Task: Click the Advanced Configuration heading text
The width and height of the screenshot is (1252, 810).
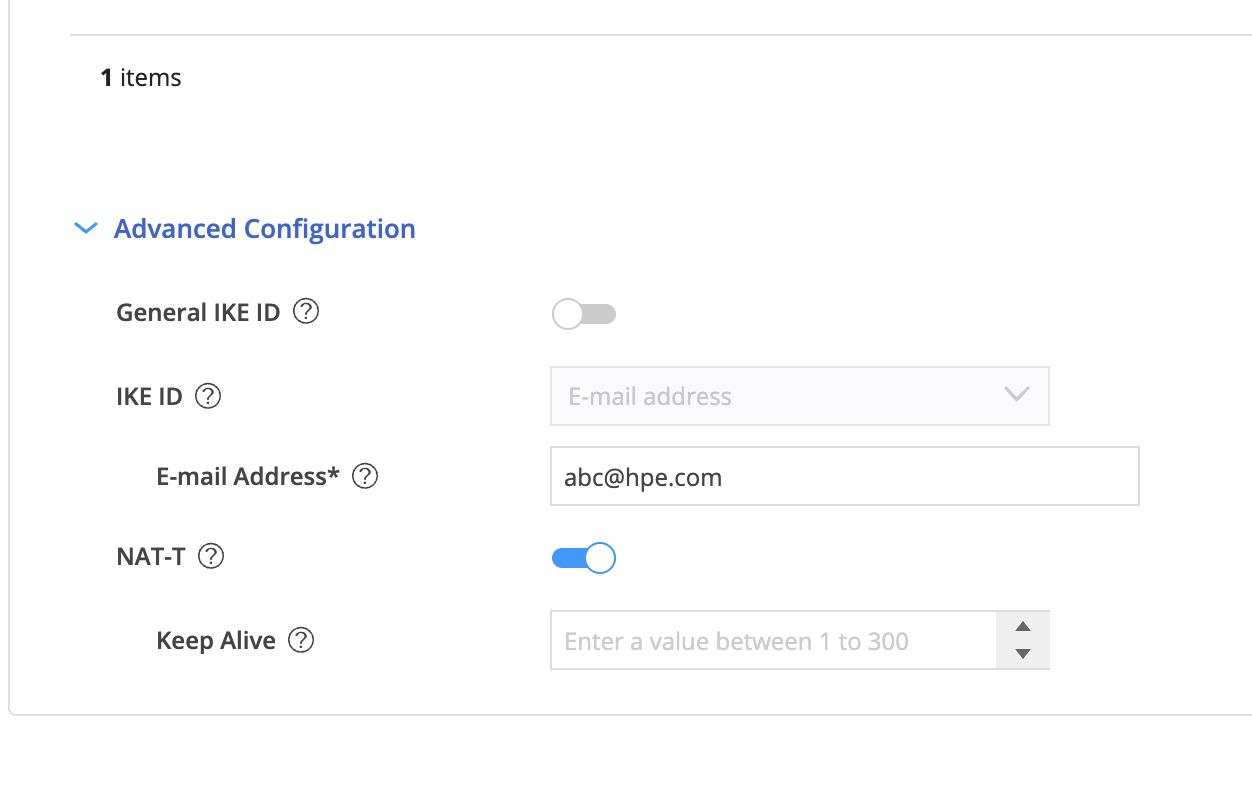Action: pyautogui.click(x=265, y=229)
